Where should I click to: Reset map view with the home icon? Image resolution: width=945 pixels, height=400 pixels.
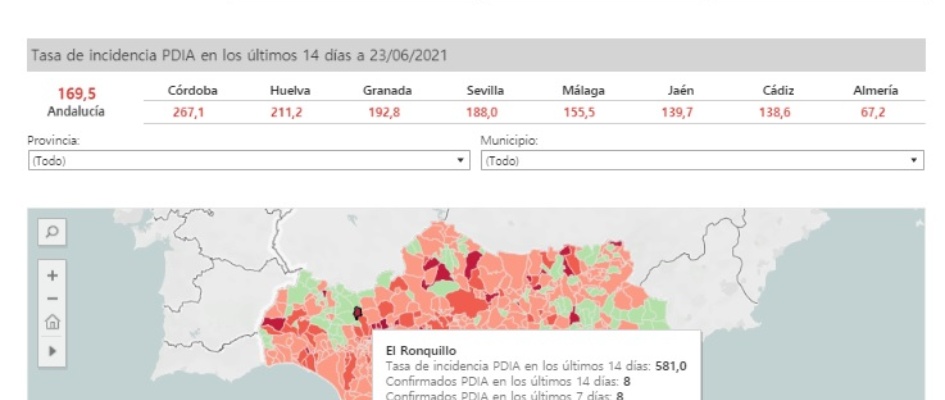coord(53,321)
